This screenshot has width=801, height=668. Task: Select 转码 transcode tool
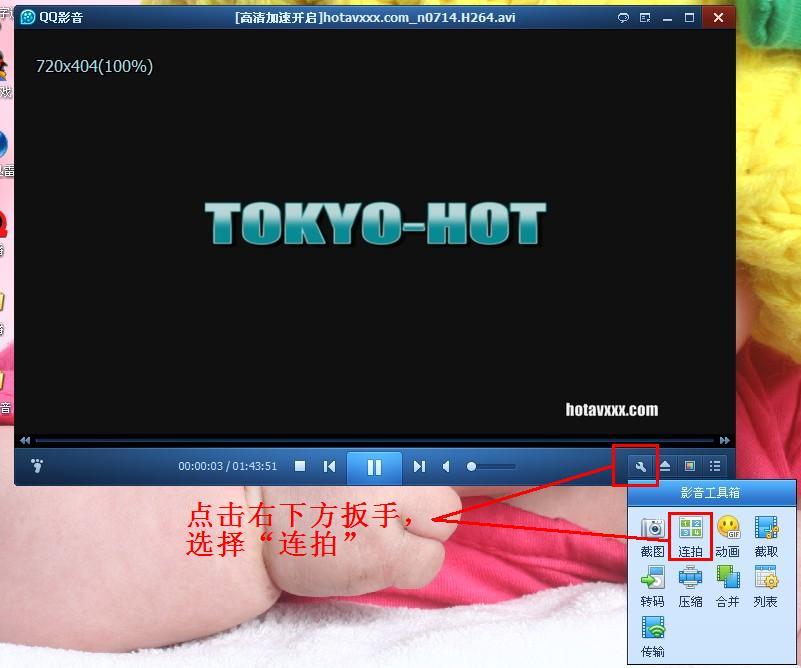(652, 587)
